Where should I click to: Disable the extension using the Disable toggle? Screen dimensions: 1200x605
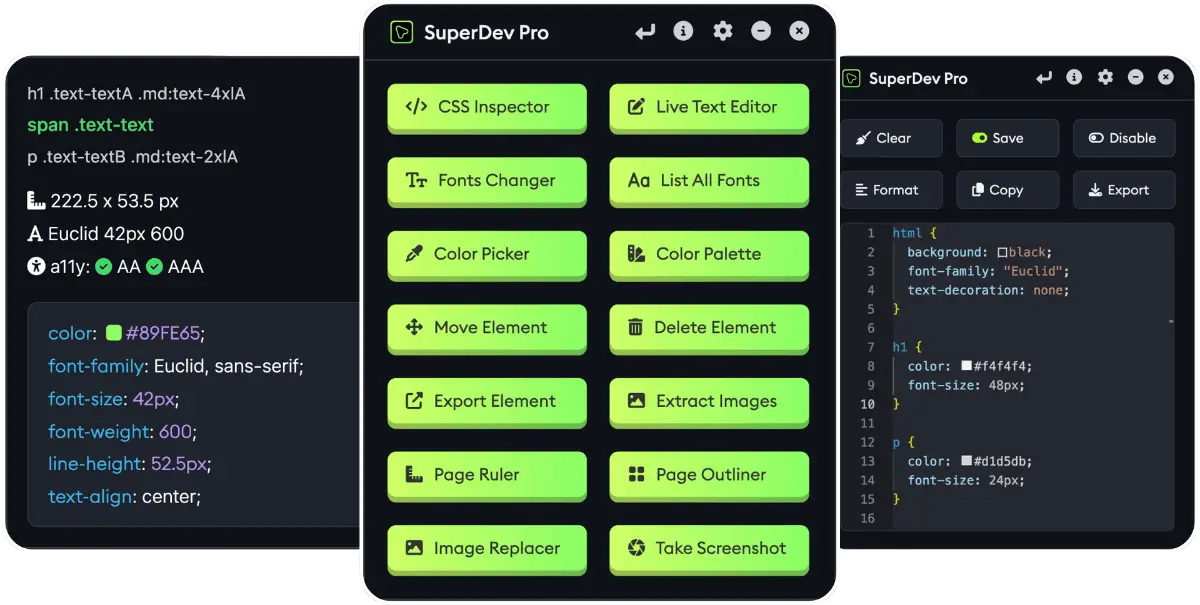[1124, 138]
